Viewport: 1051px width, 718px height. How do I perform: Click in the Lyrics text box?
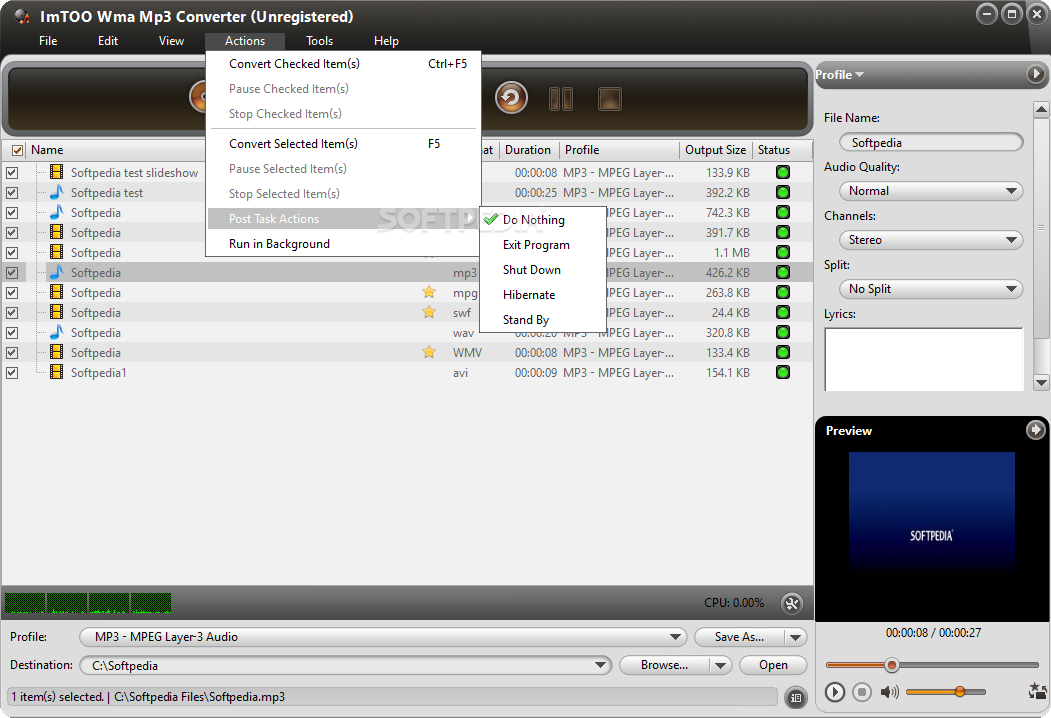tap(924, 359)
